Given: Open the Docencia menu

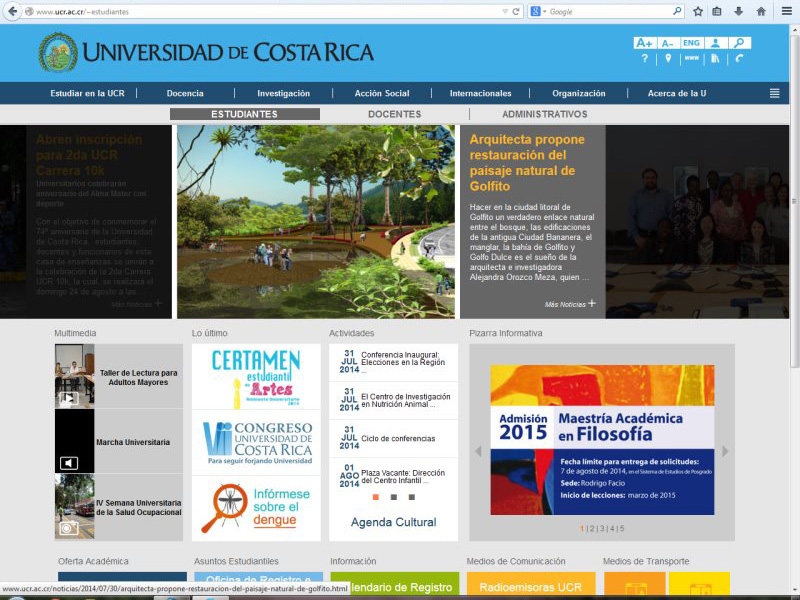Looking at the screenshot, I should (x=185, y=93).
